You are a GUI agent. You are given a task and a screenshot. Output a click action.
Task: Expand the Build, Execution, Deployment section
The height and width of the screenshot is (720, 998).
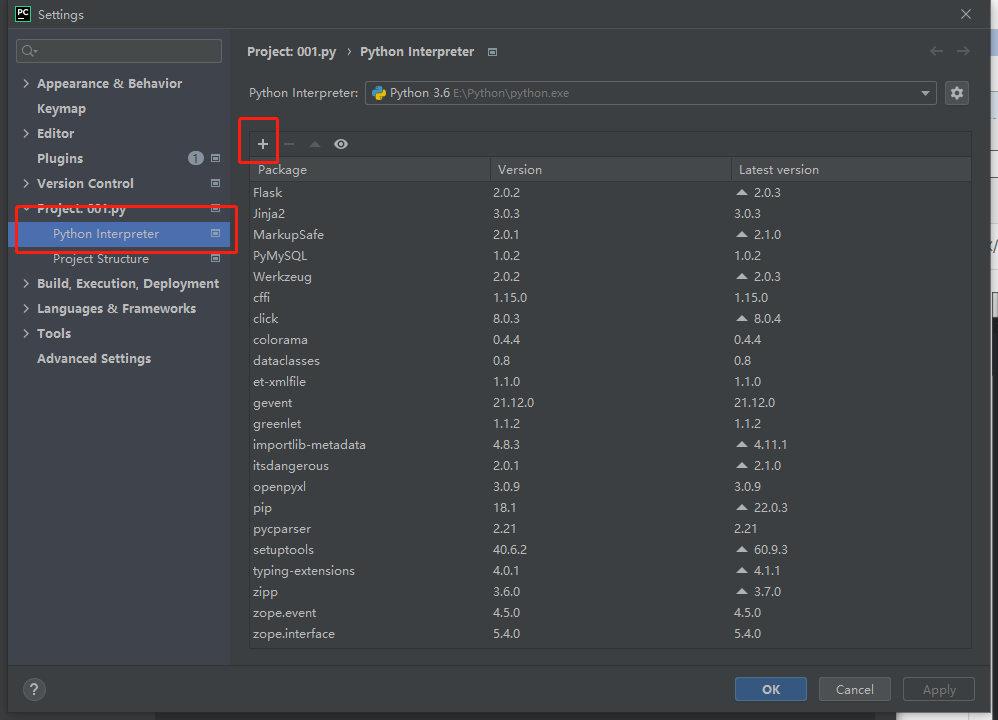pos(26,284)
